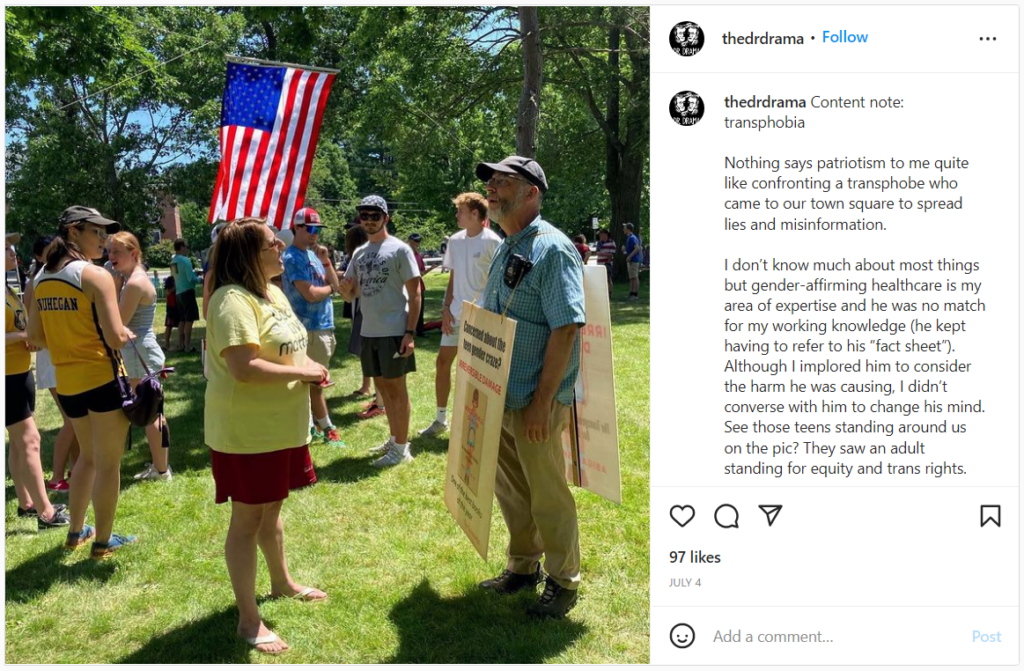Follow thedrdrama account

coord(844,37)
